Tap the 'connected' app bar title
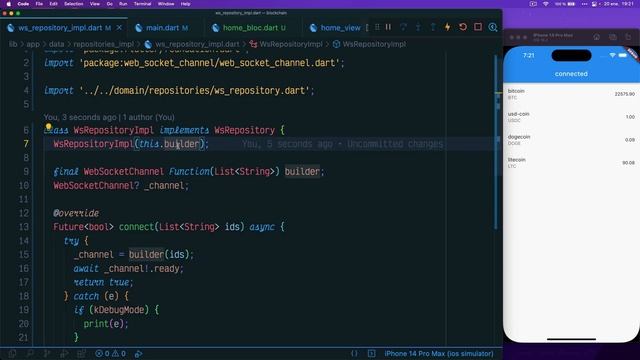The height and width of the screenshot is (360, 640). point(571,74)
